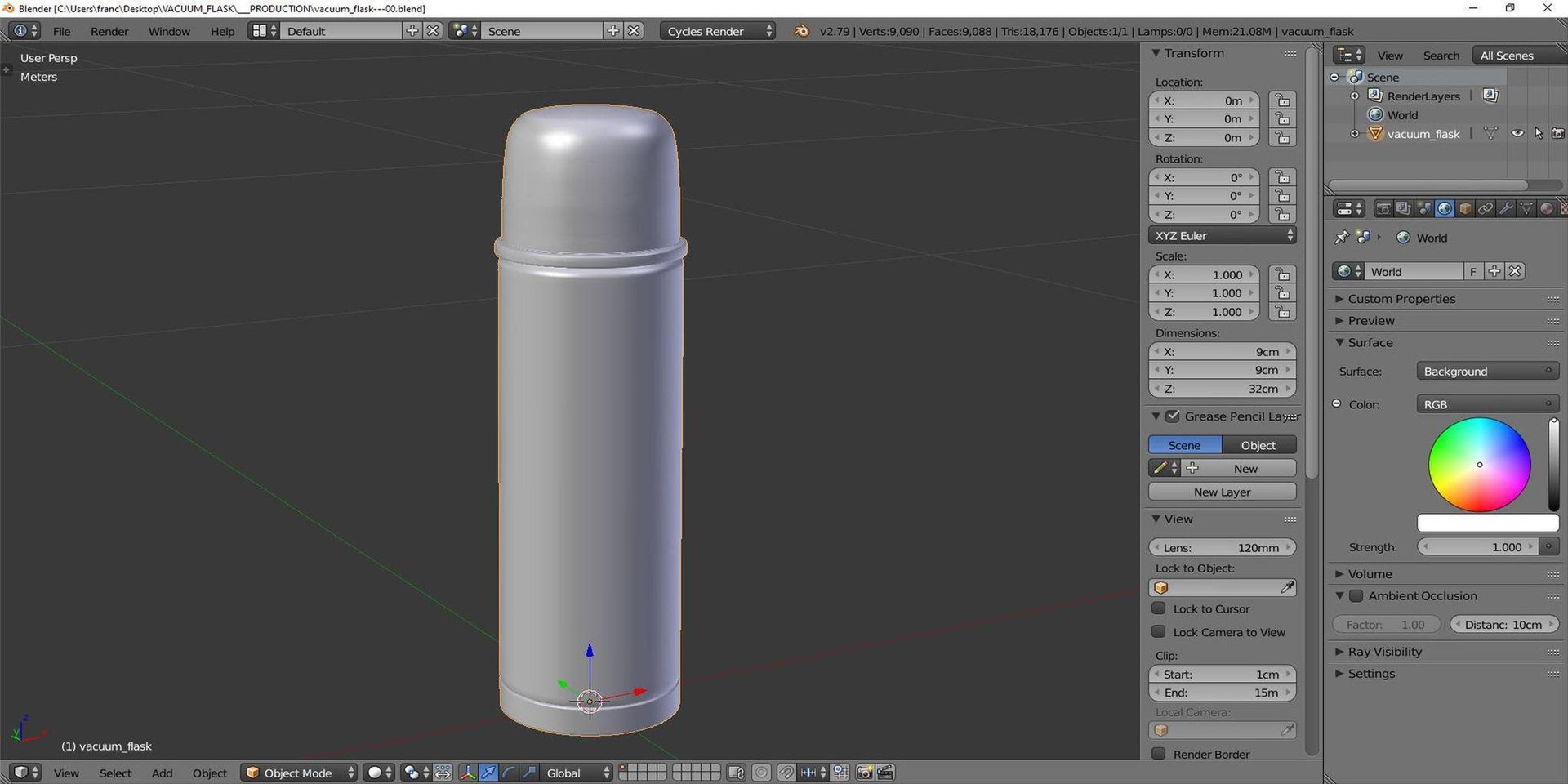This screenshot has height=784, width=1568.
Task: Open the Render properties camera tab
Action: [1383, 209]
